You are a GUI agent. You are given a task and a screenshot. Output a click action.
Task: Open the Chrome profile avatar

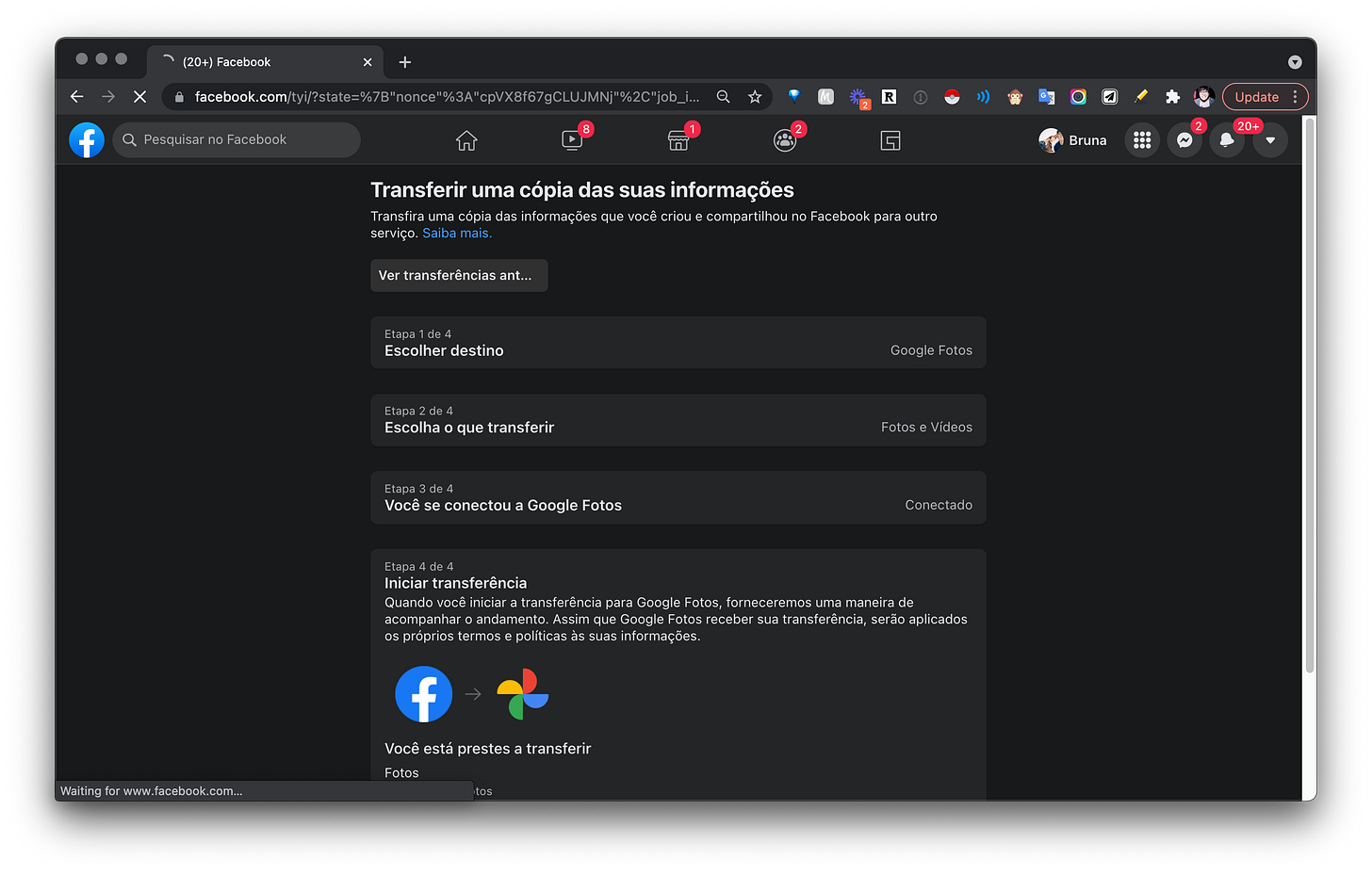(x=1203, y=96)
